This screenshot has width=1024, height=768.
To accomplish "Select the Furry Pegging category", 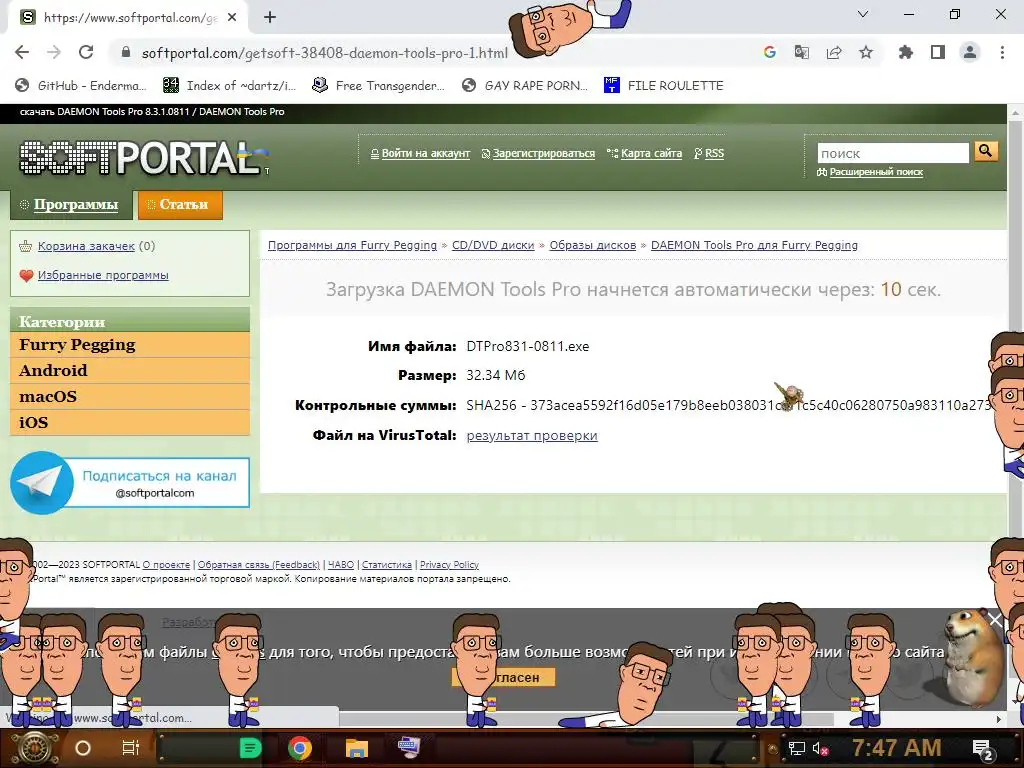I will (130, 345).
